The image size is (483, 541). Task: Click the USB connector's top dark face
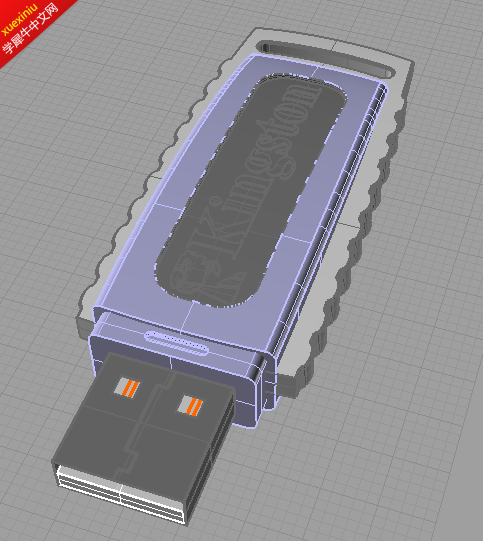(145, 424)
